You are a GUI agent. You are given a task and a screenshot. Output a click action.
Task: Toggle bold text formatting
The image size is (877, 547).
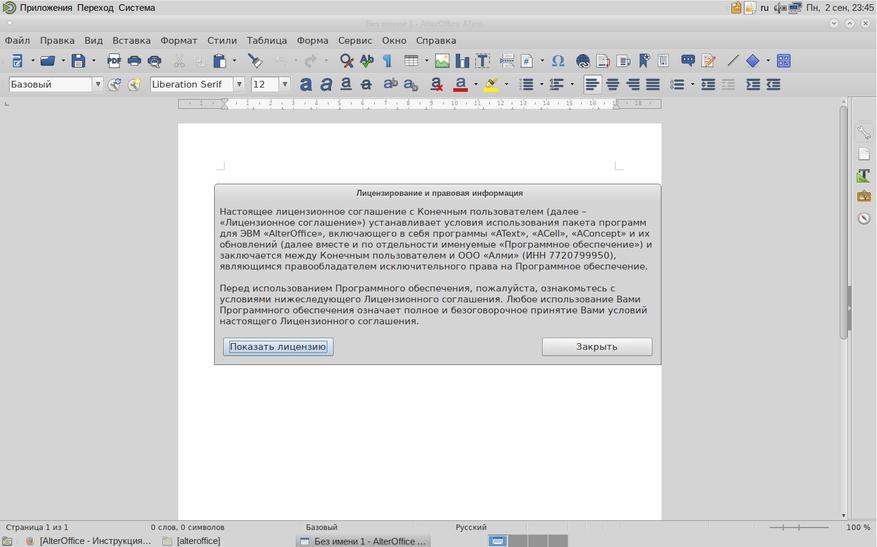(305, 84)
